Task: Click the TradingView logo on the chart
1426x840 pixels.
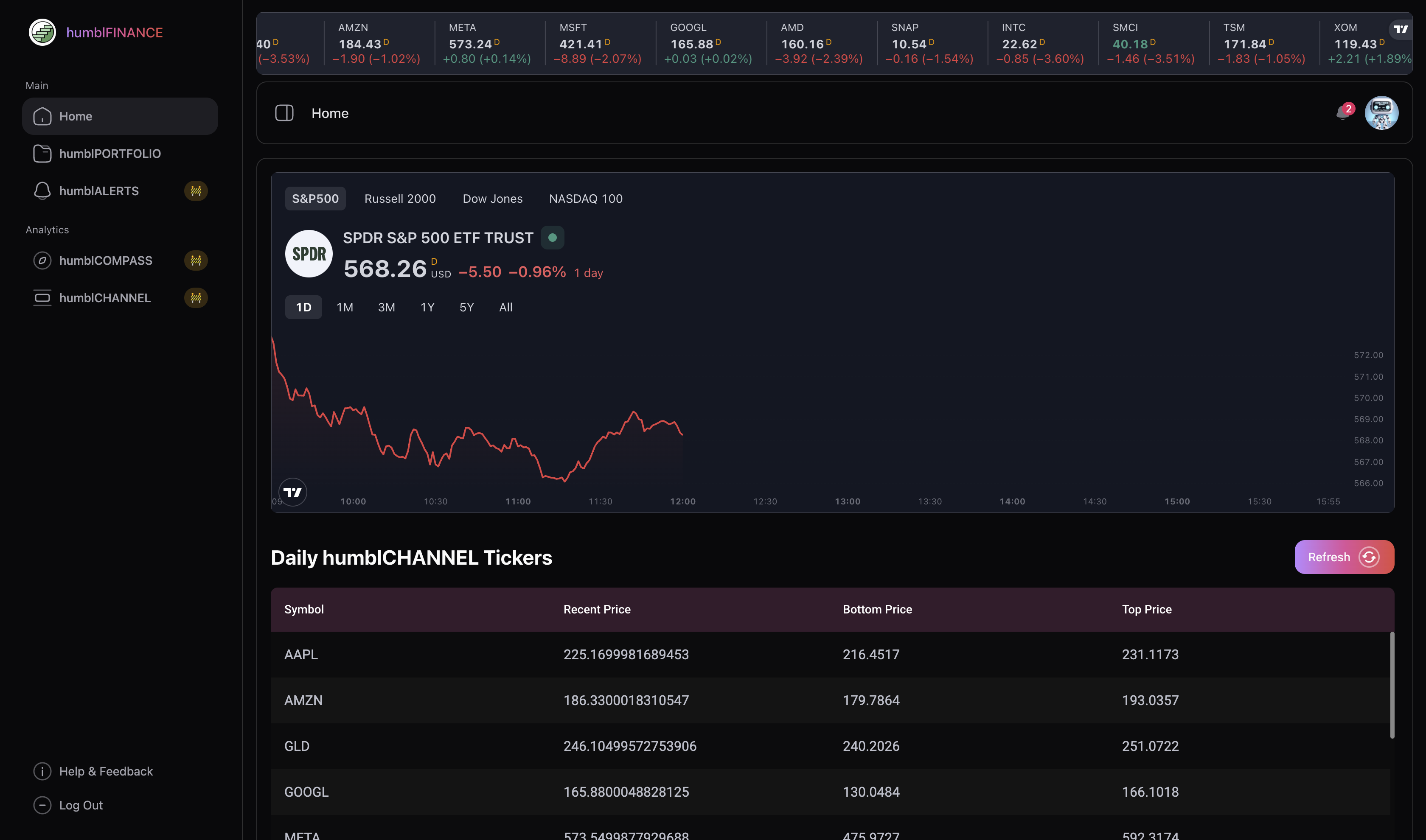Action: (x=293, y=492)
